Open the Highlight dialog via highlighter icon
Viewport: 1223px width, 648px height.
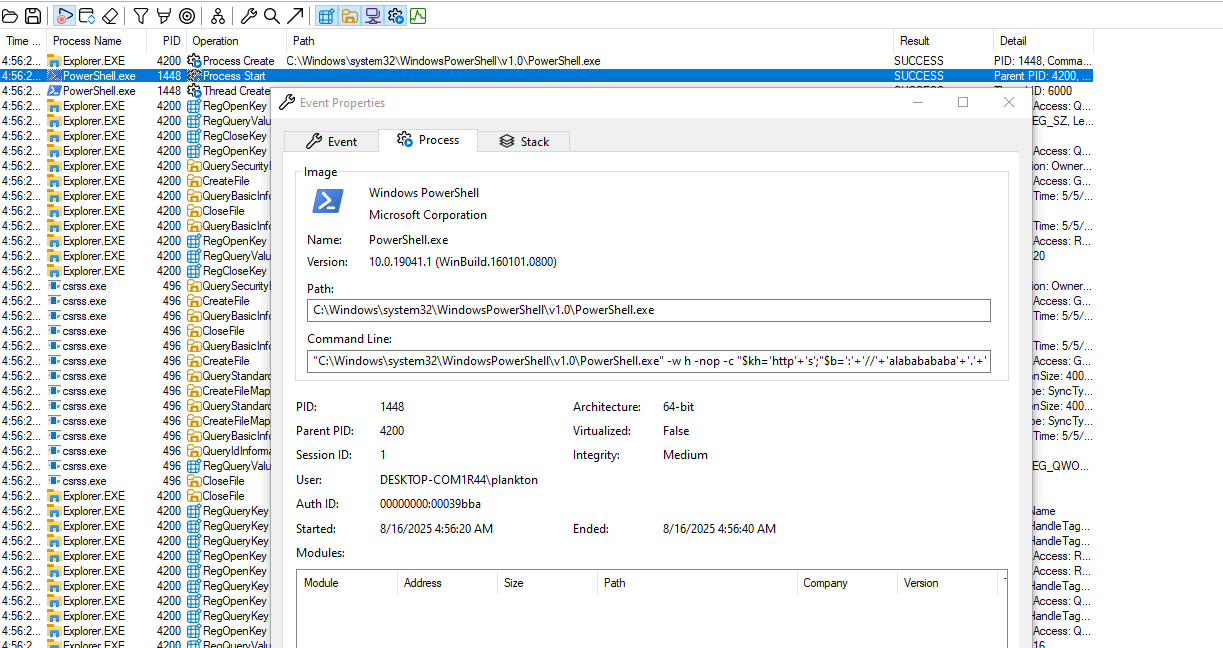163,16
